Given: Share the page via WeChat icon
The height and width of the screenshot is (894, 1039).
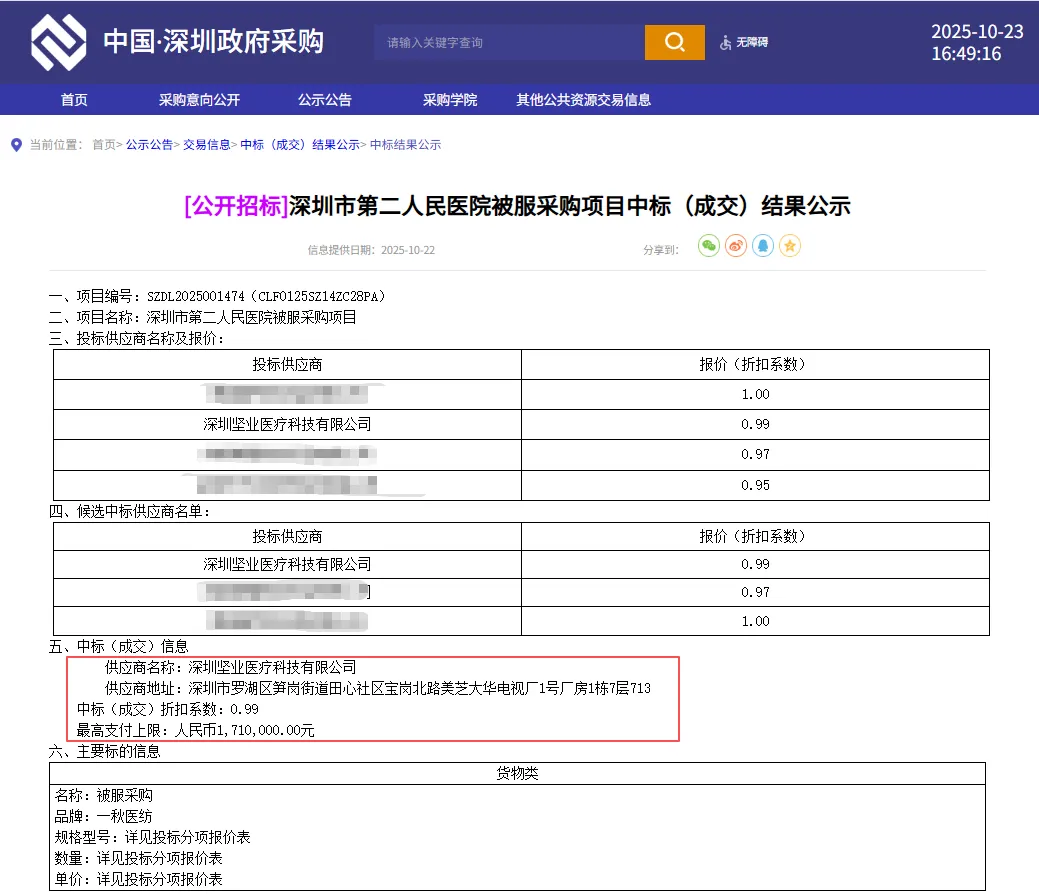Looking at the screenshot, I should tap(709, 246).
